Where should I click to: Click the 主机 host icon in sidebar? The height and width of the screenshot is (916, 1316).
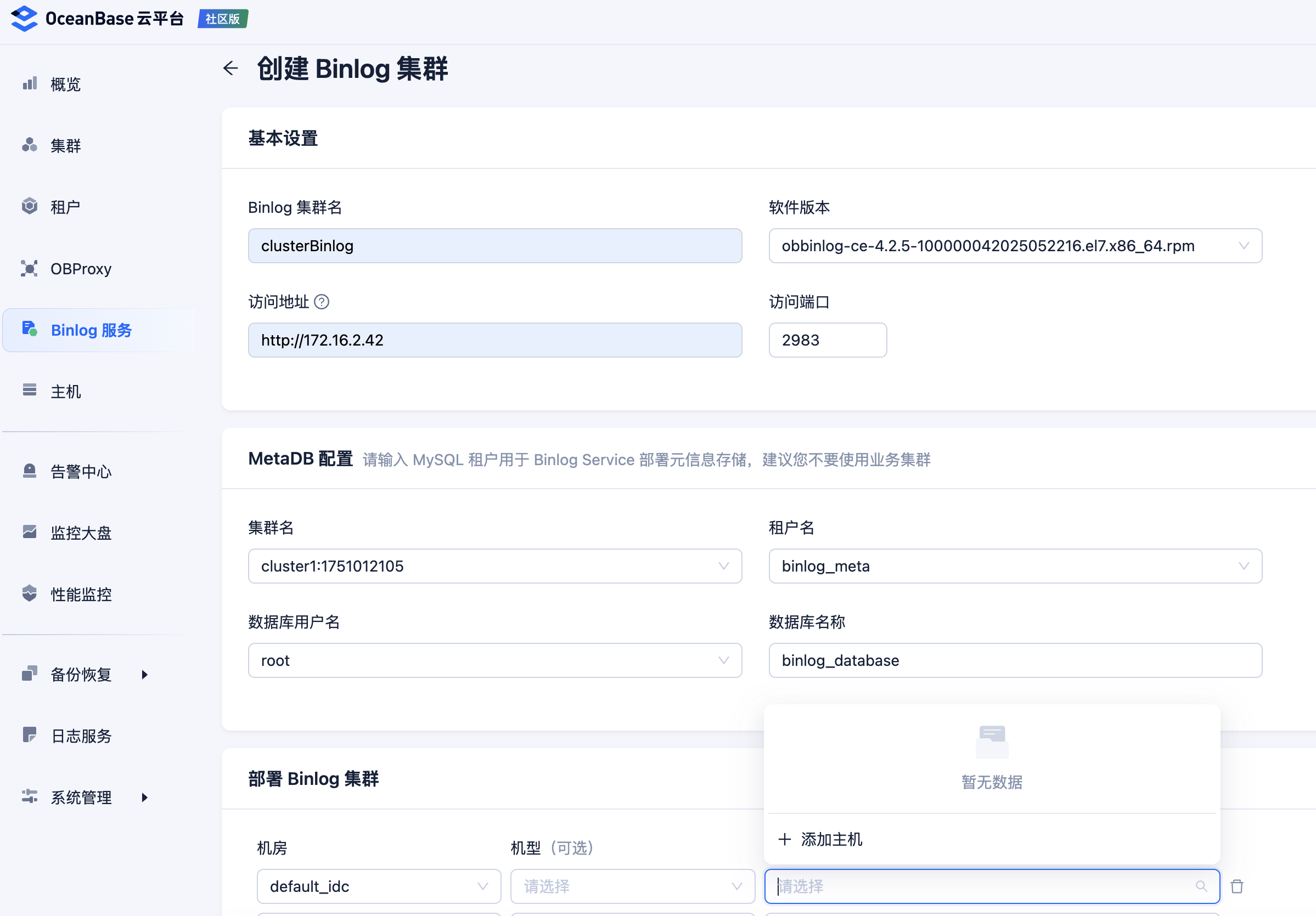(x=30, y=390)
